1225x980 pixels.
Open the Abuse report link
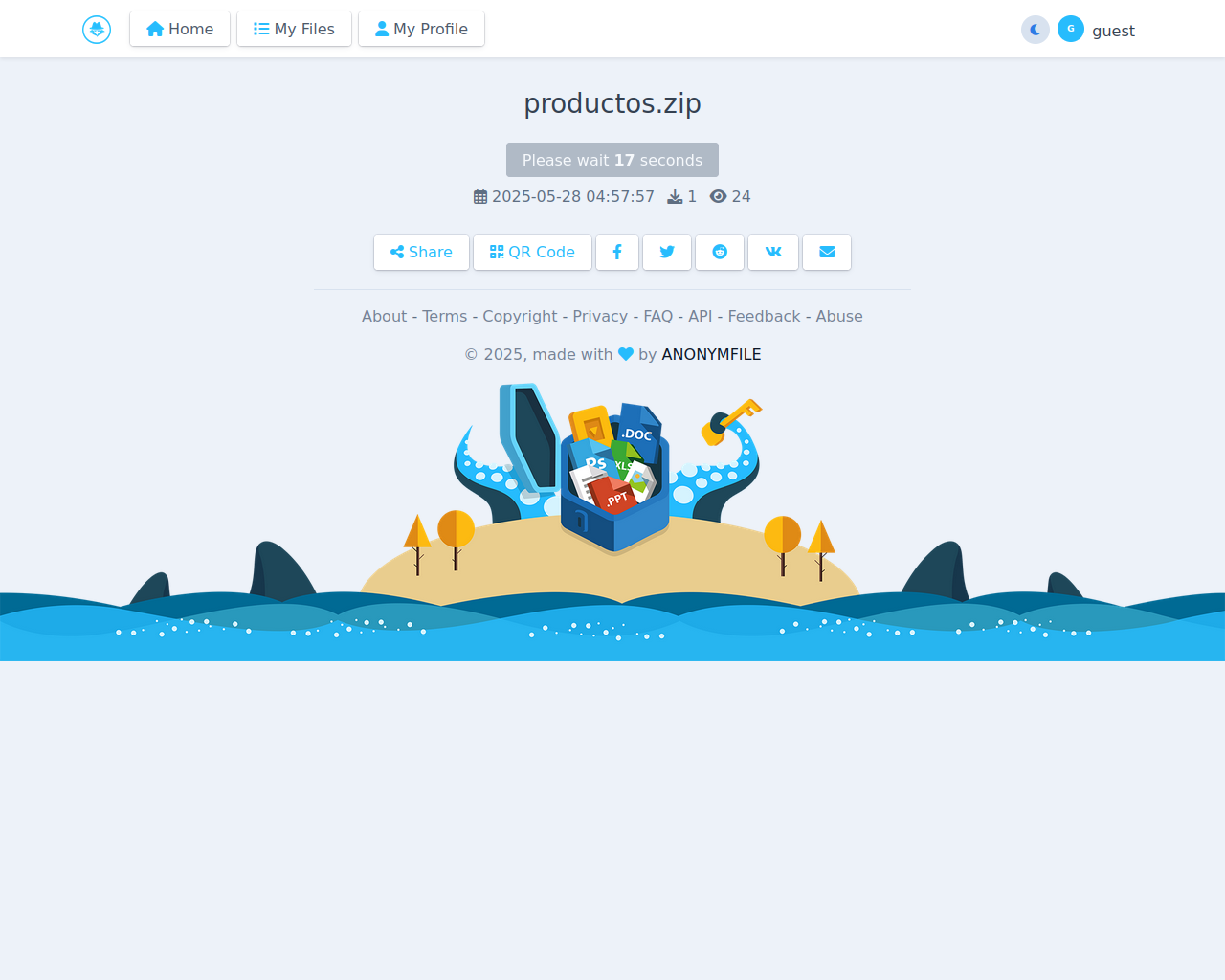tap(839, 316)
